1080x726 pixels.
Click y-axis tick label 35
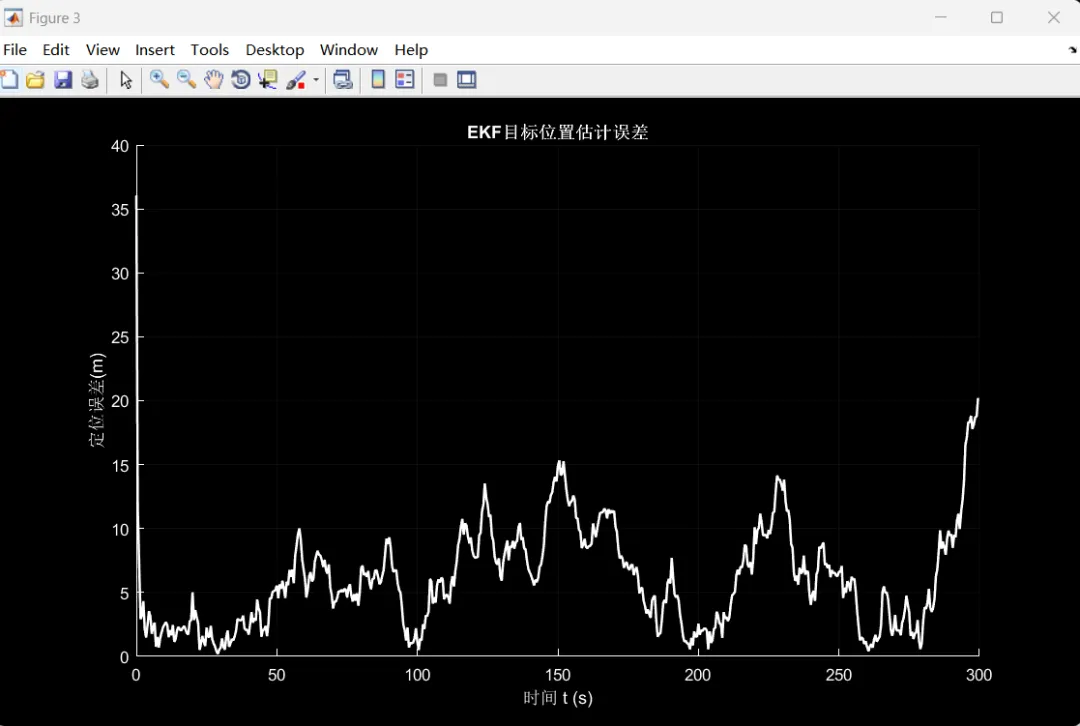point(120,210)
